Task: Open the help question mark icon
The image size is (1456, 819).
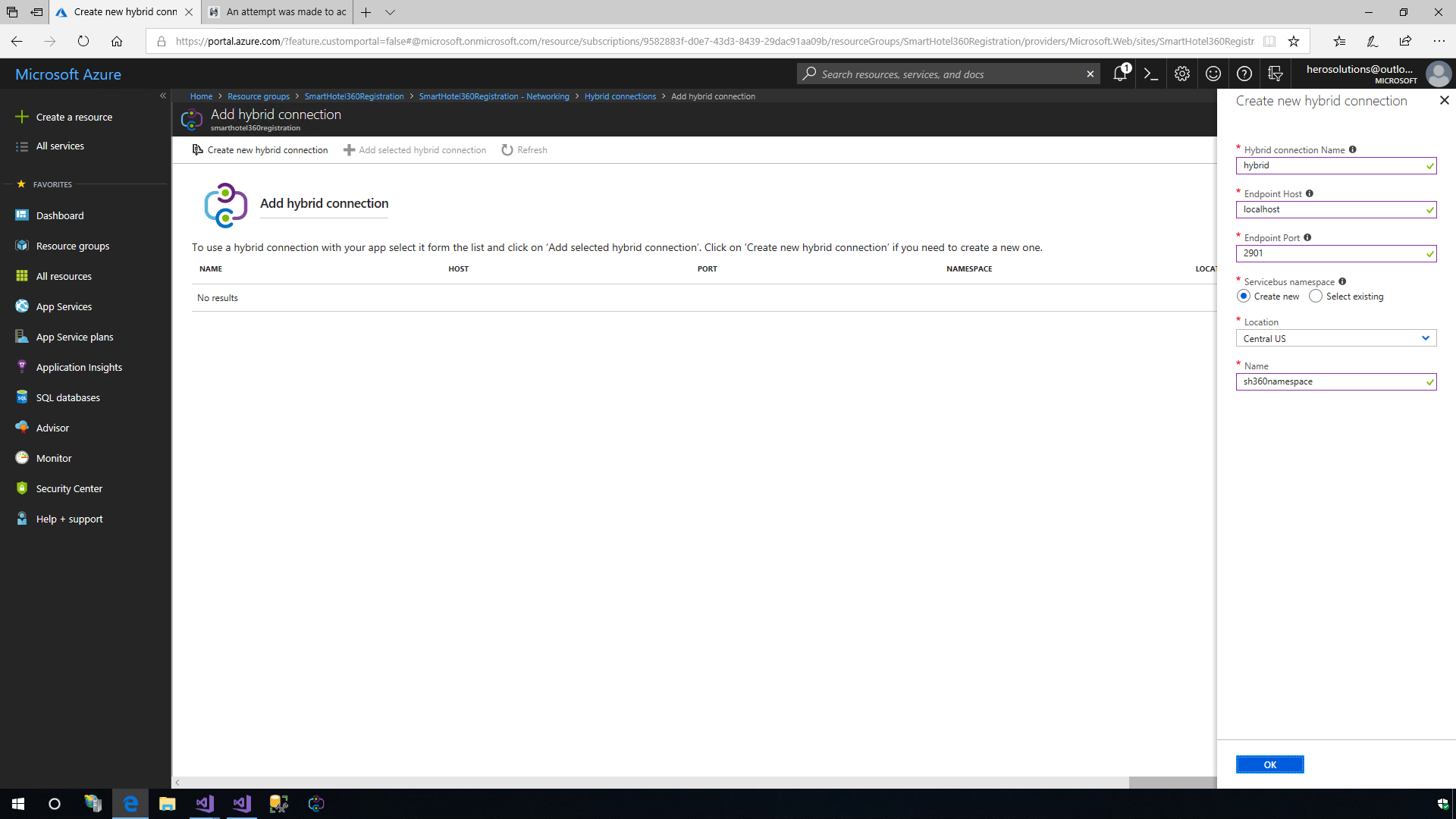Action: (x=1244, y=74)
